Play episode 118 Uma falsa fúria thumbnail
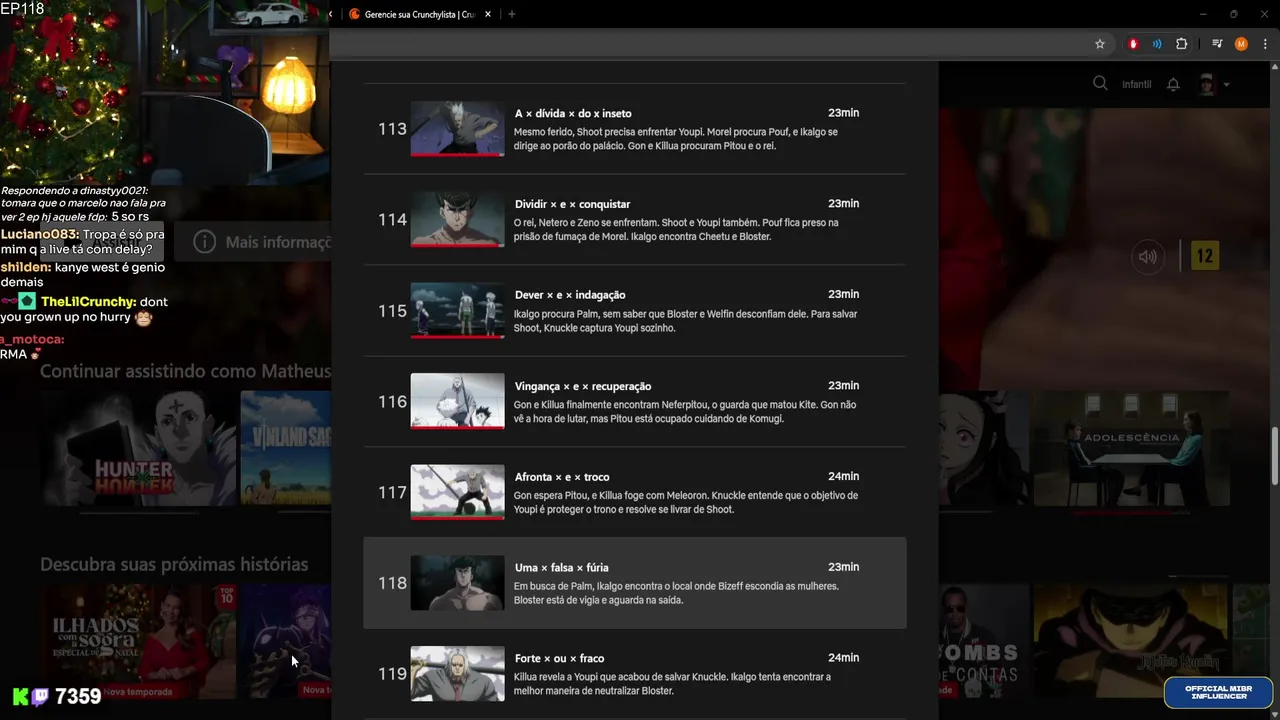Viewport: 1280px width, 720px height. (x=457, y=583)
